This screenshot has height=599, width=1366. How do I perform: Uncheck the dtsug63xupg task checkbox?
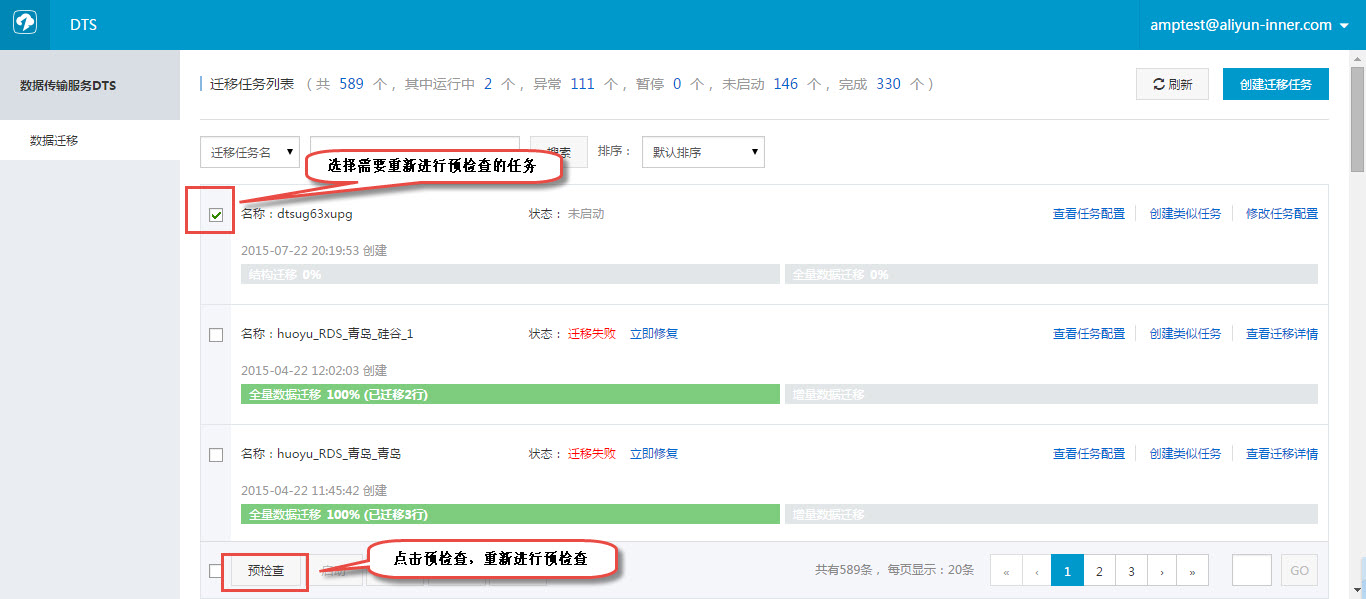click(216, 215)
